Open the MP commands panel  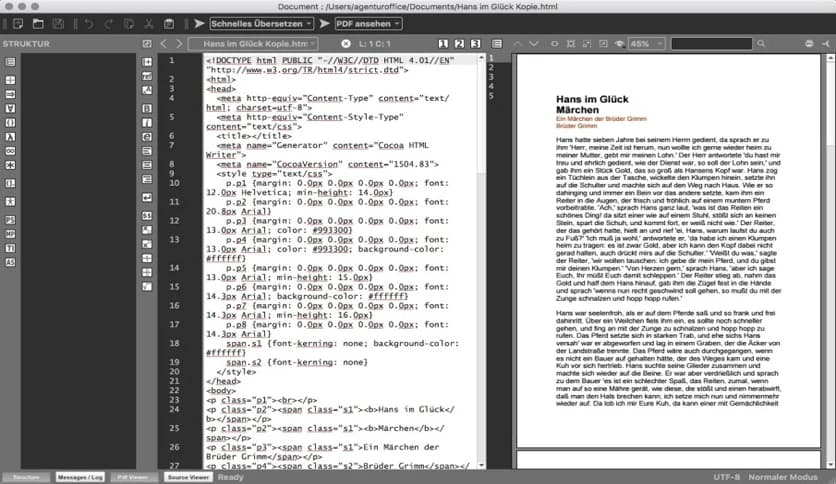tap(10, 234)
